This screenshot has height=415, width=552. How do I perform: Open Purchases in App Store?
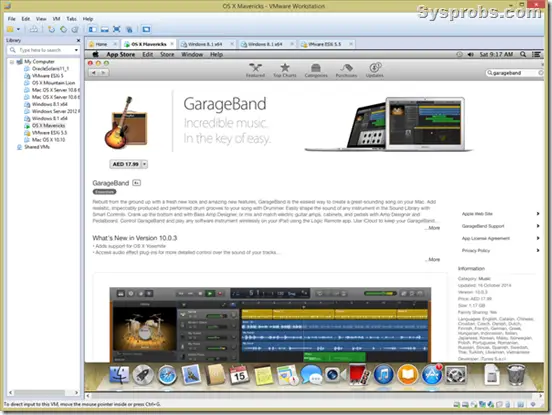click(346, 70)
